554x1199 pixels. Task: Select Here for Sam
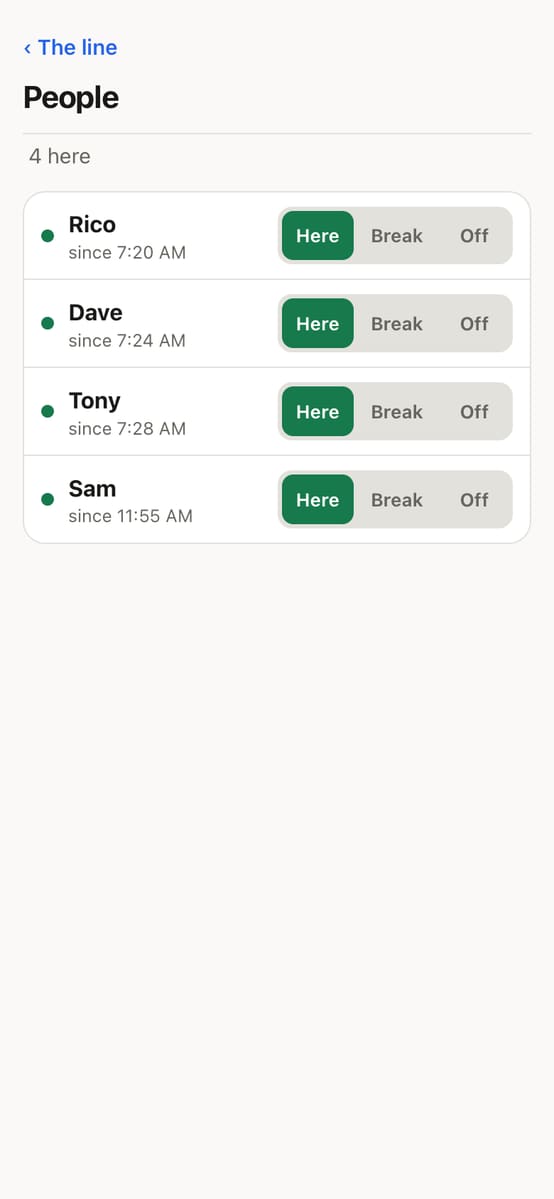tap(318, 499)
